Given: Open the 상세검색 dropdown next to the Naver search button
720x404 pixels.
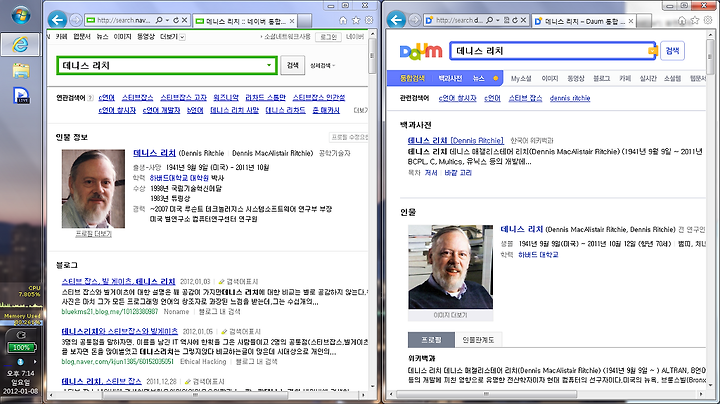Looking at the screenshot, I should click(x=322, y=66).
